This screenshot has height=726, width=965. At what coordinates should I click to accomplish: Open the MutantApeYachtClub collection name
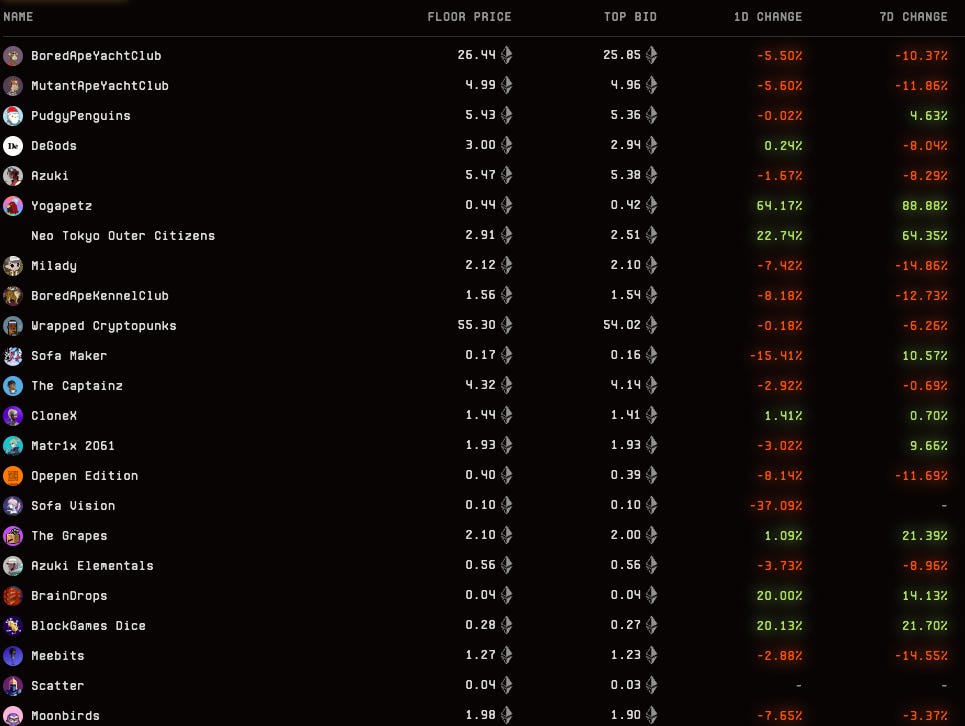click(x=100, y=86)
